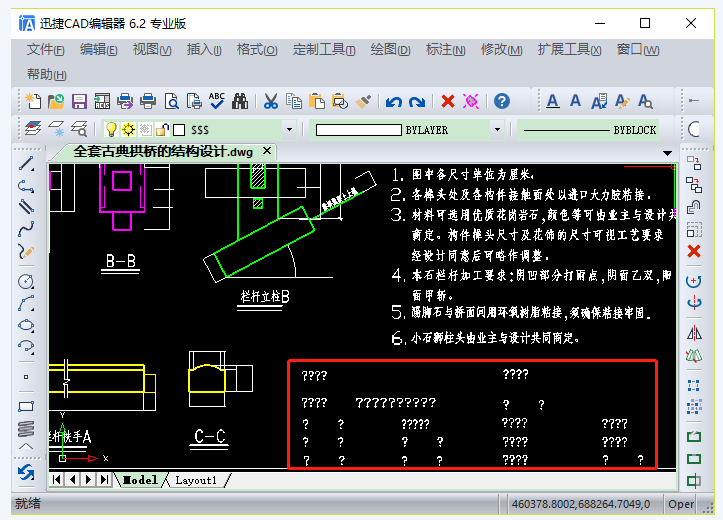Click the Find binoculars icon
The width and height of the screenshot is (723, 520).
pyautogui.click(x=240, y=101)
